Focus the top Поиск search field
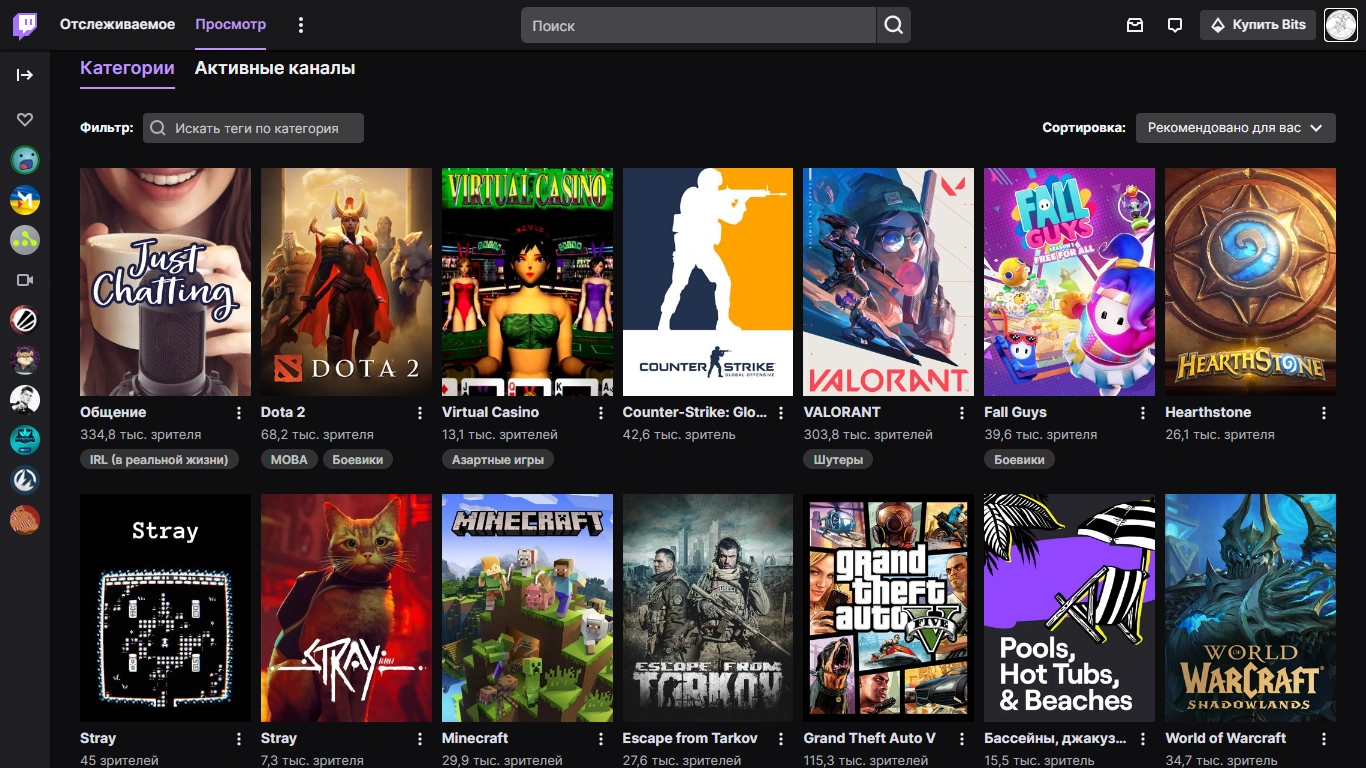Viewport: 1366px width, 768px height. tap(699, 25)
